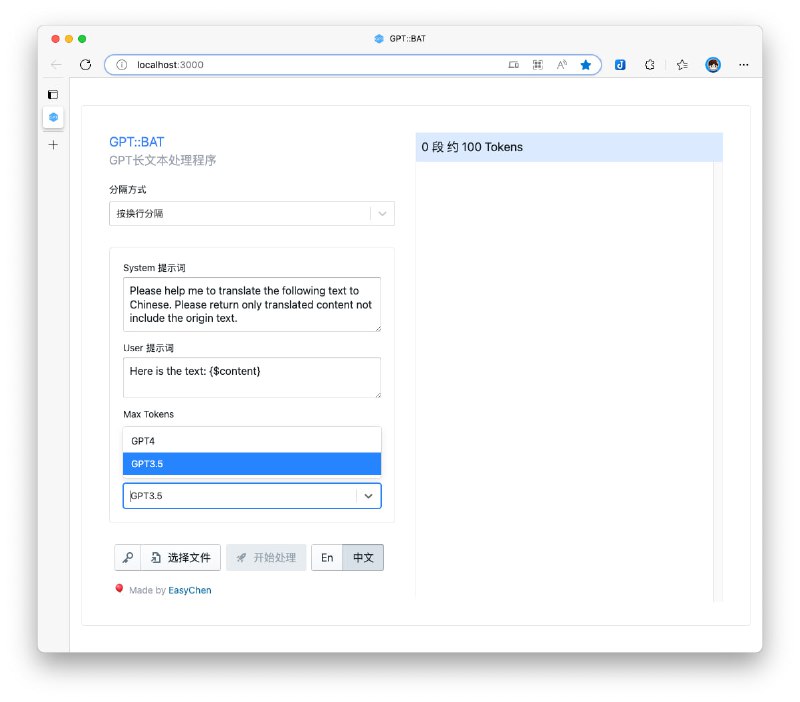The image size is (800, 702).
Task: Click the favorites star in address bar
Action: [586, 64]
